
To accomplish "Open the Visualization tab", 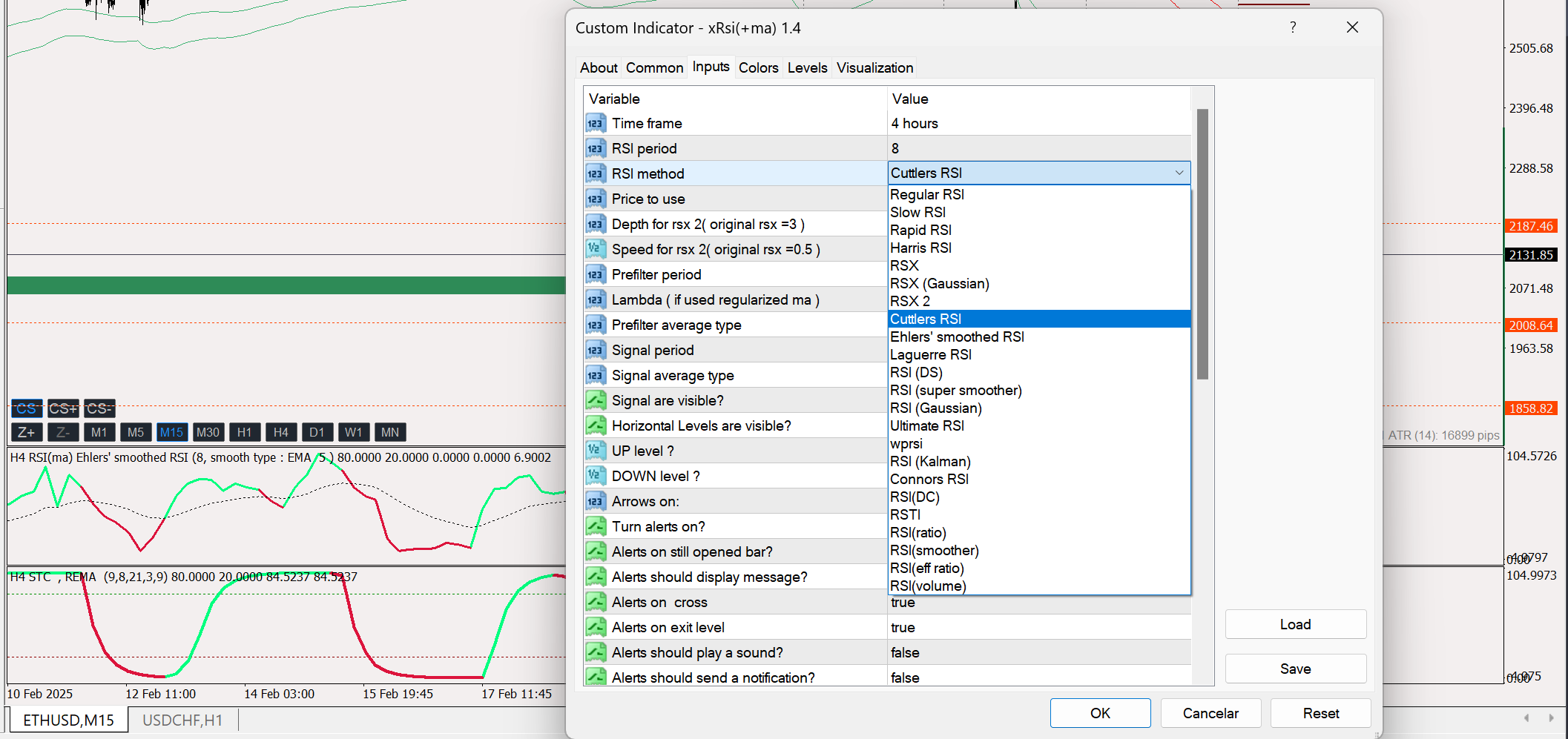I will click(874, 67).
